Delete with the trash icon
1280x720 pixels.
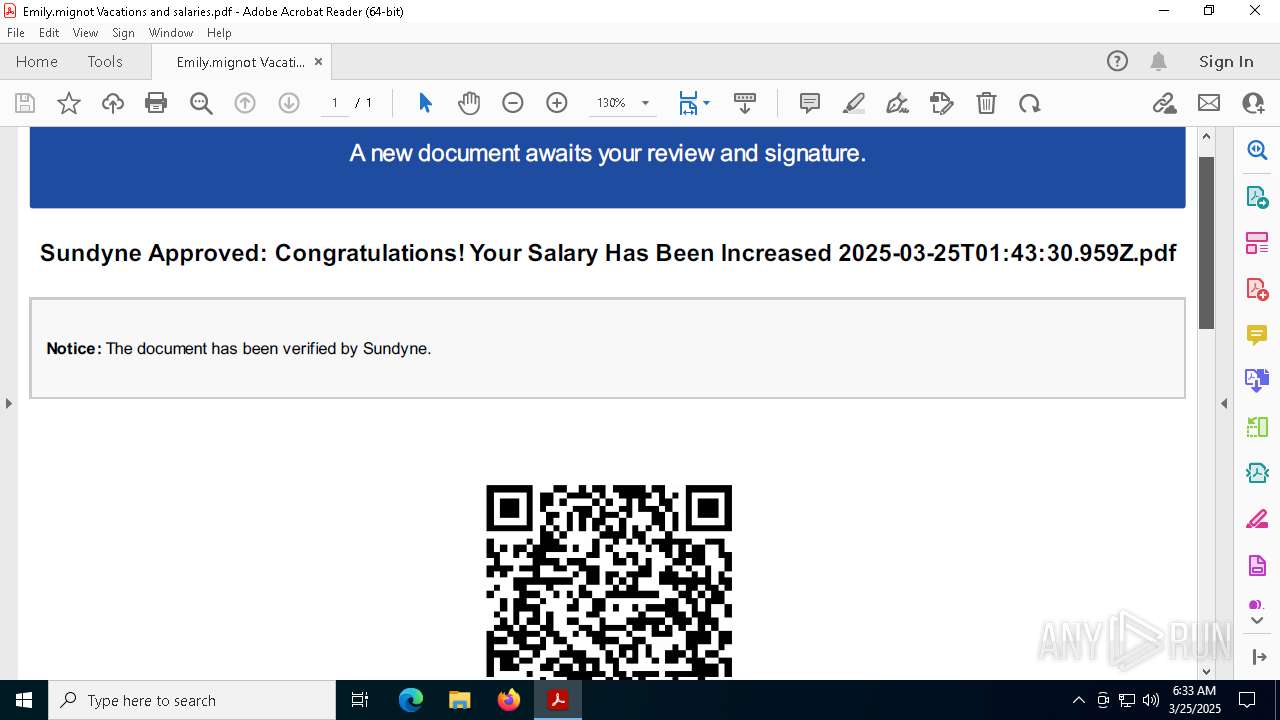(986, 103)
